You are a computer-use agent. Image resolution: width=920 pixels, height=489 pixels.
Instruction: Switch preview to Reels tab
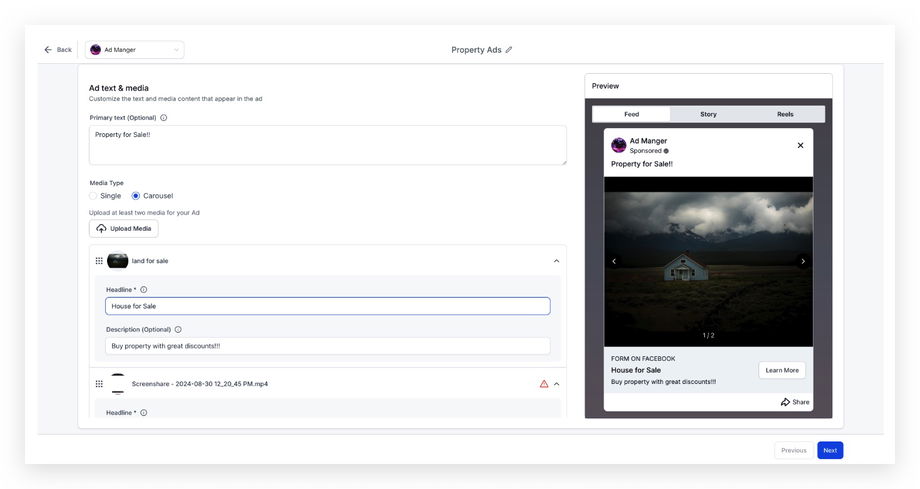pyautogui.click(x=785, y=114)
